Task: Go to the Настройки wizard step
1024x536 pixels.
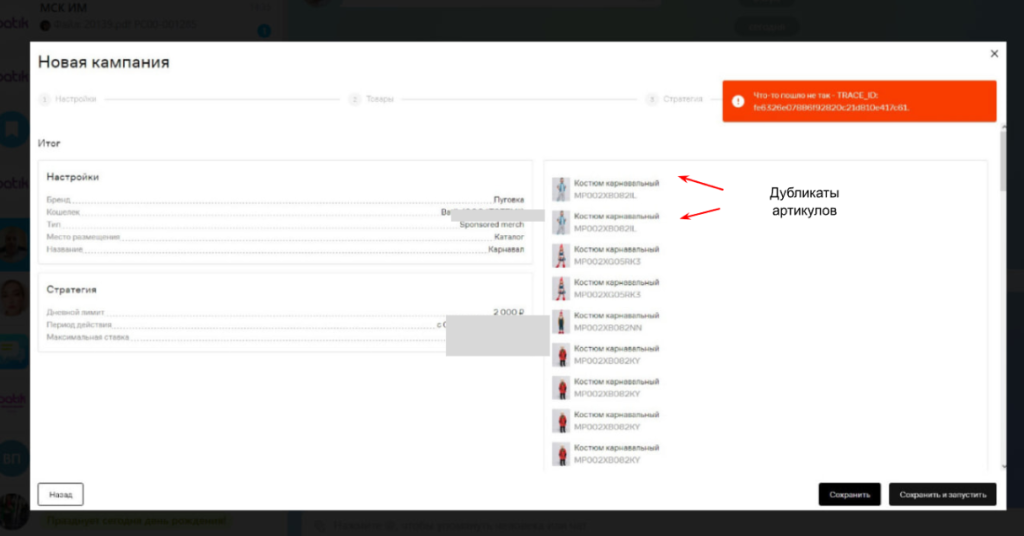Action: (x=75, y=100)
